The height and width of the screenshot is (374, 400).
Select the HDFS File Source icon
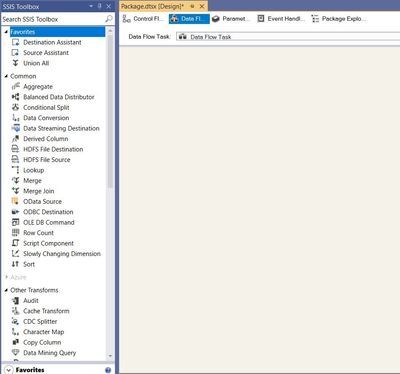[15, 160]
